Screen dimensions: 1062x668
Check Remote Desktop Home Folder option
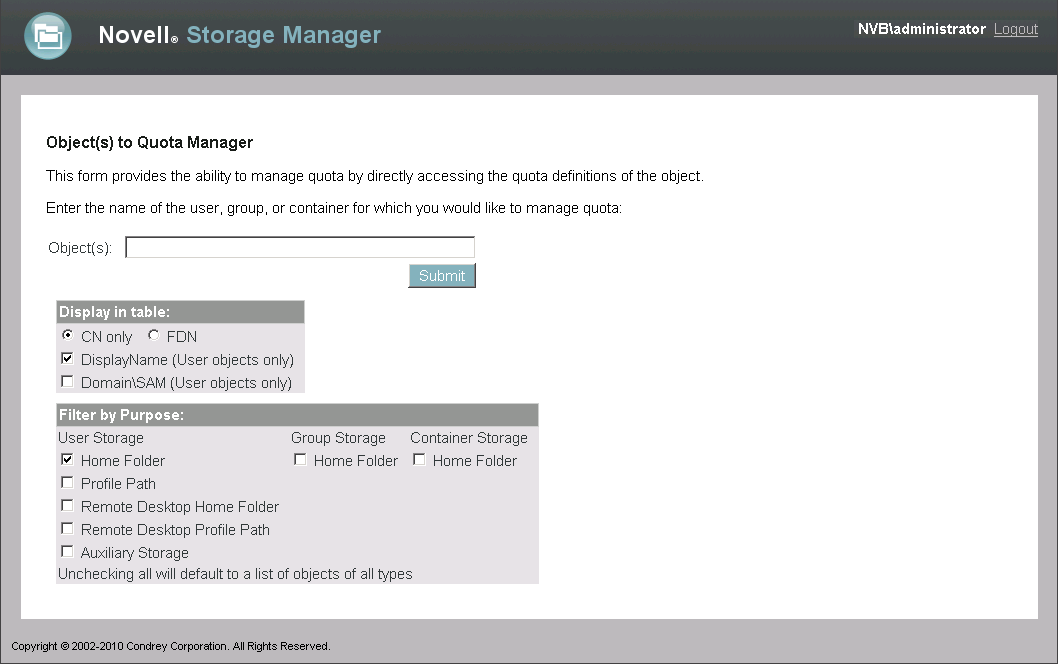[x=67, y=505]
